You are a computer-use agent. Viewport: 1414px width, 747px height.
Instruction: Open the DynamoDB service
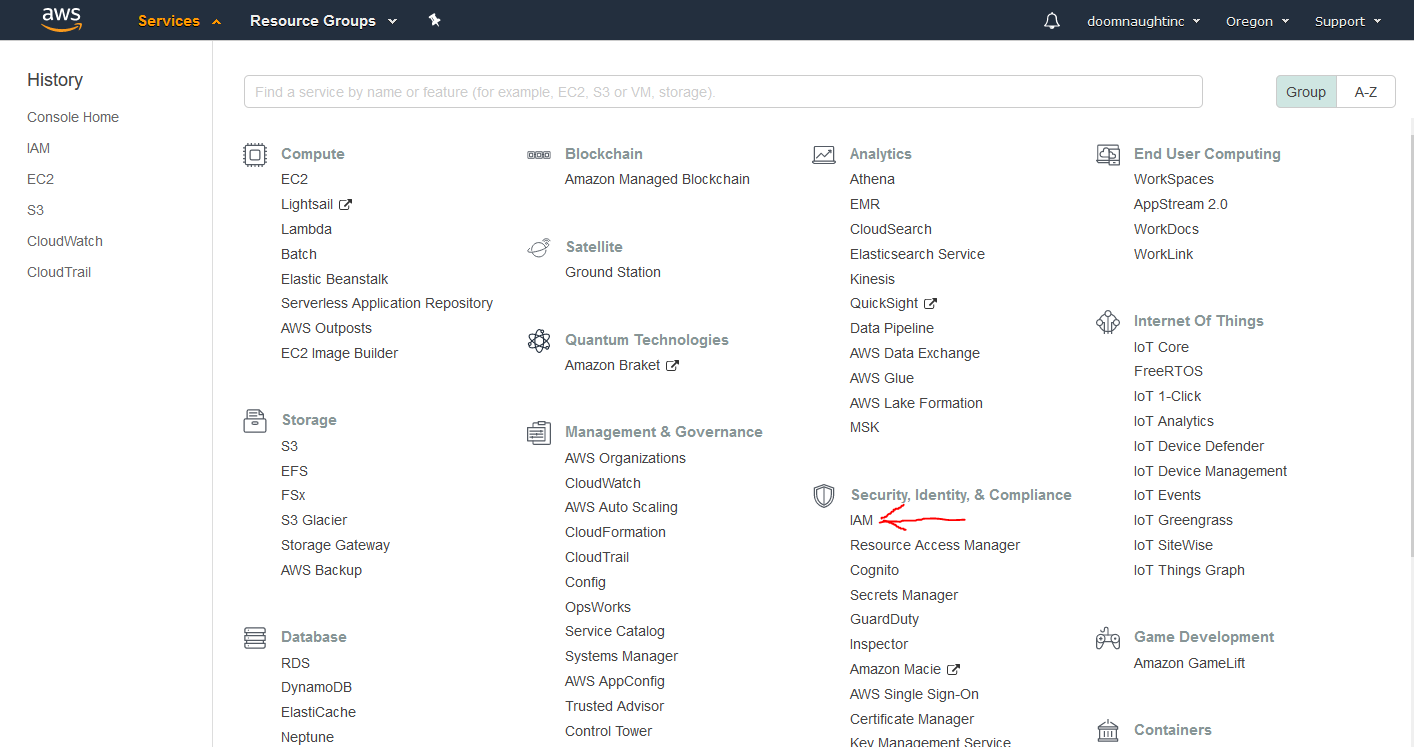(316, 687)
